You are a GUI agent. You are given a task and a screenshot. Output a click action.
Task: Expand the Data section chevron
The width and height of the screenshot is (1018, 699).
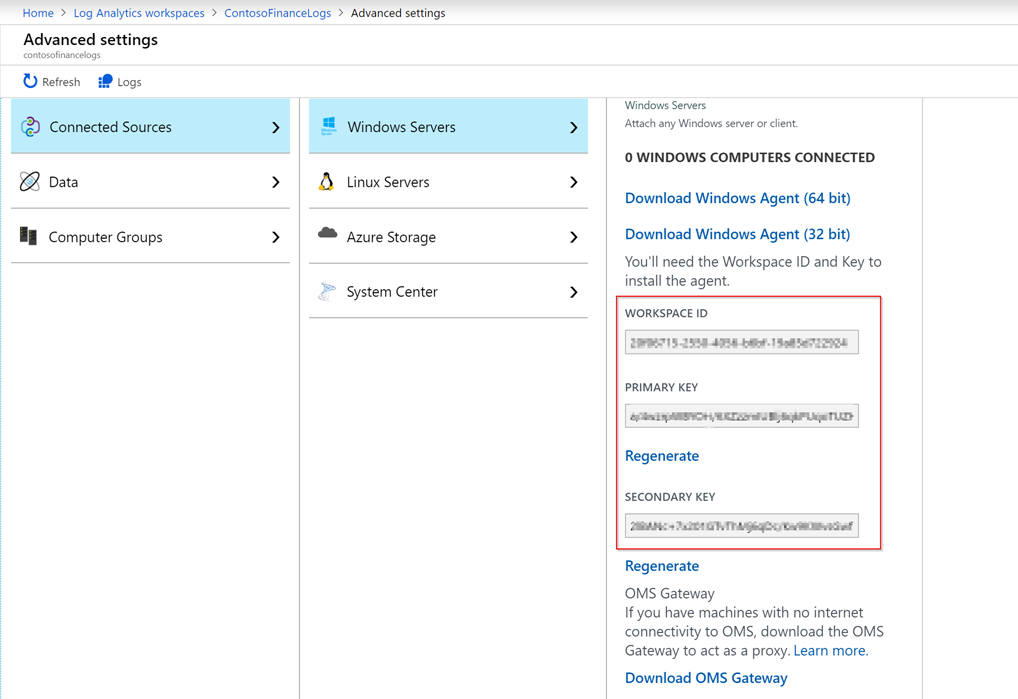[x=278, y=182]
